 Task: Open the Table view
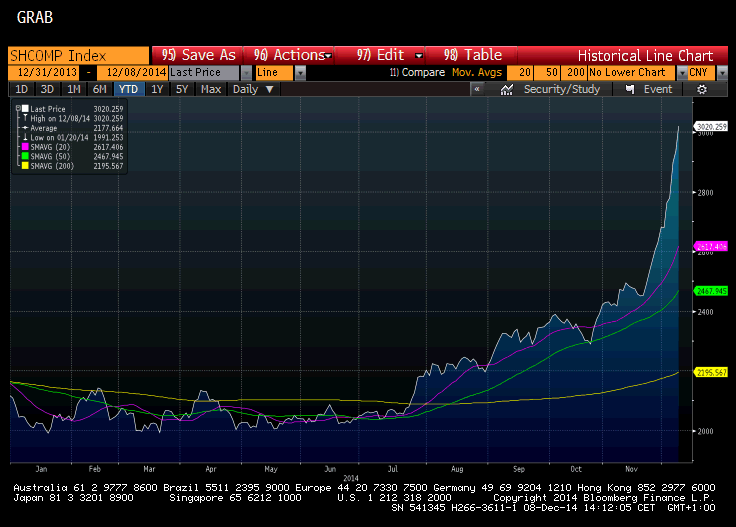[x=471, y=55]
